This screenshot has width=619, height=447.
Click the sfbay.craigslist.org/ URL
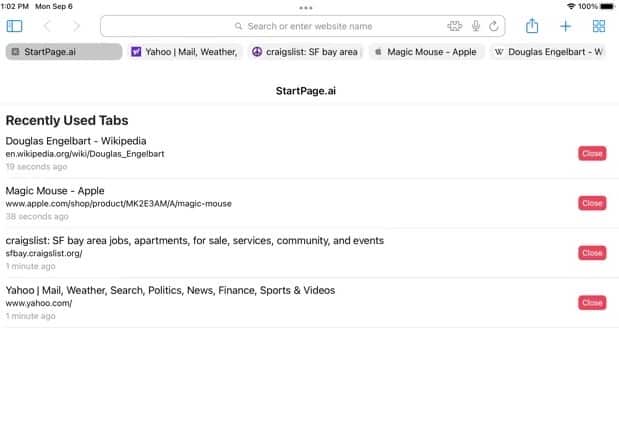44,254
